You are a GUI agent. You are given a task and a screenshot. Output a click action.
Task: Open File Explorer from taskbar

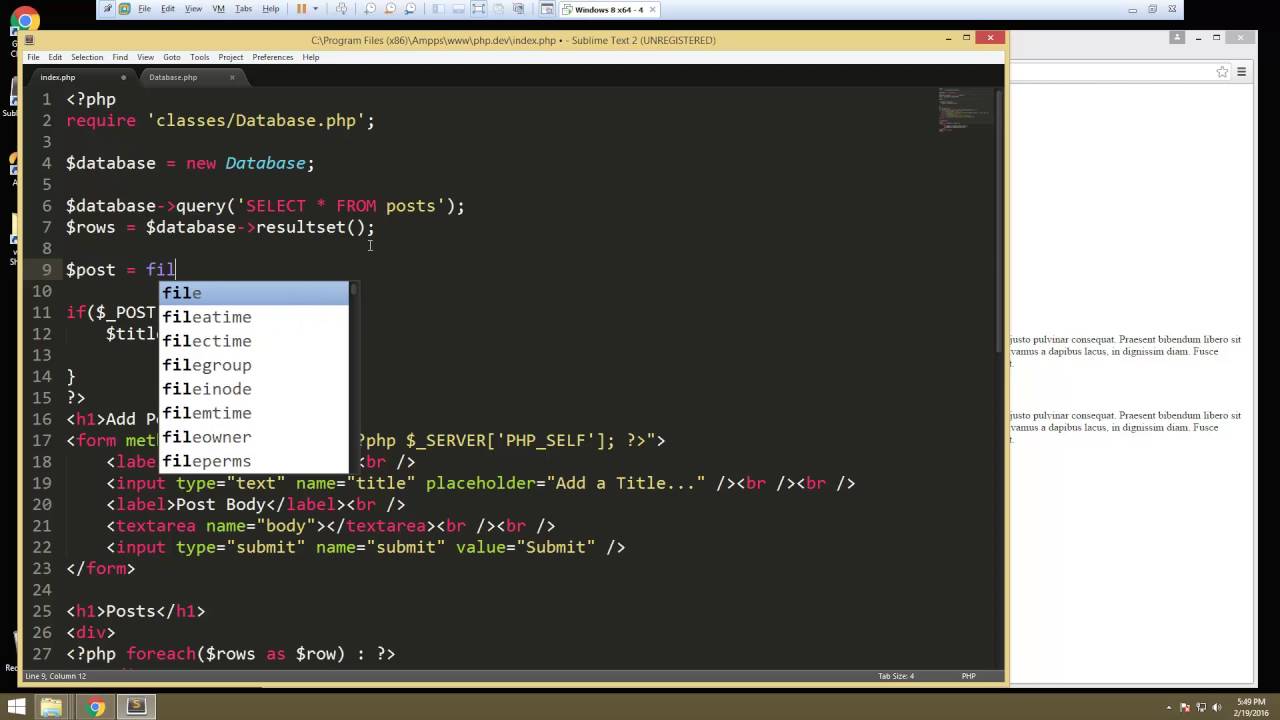[x=51, y=707]
